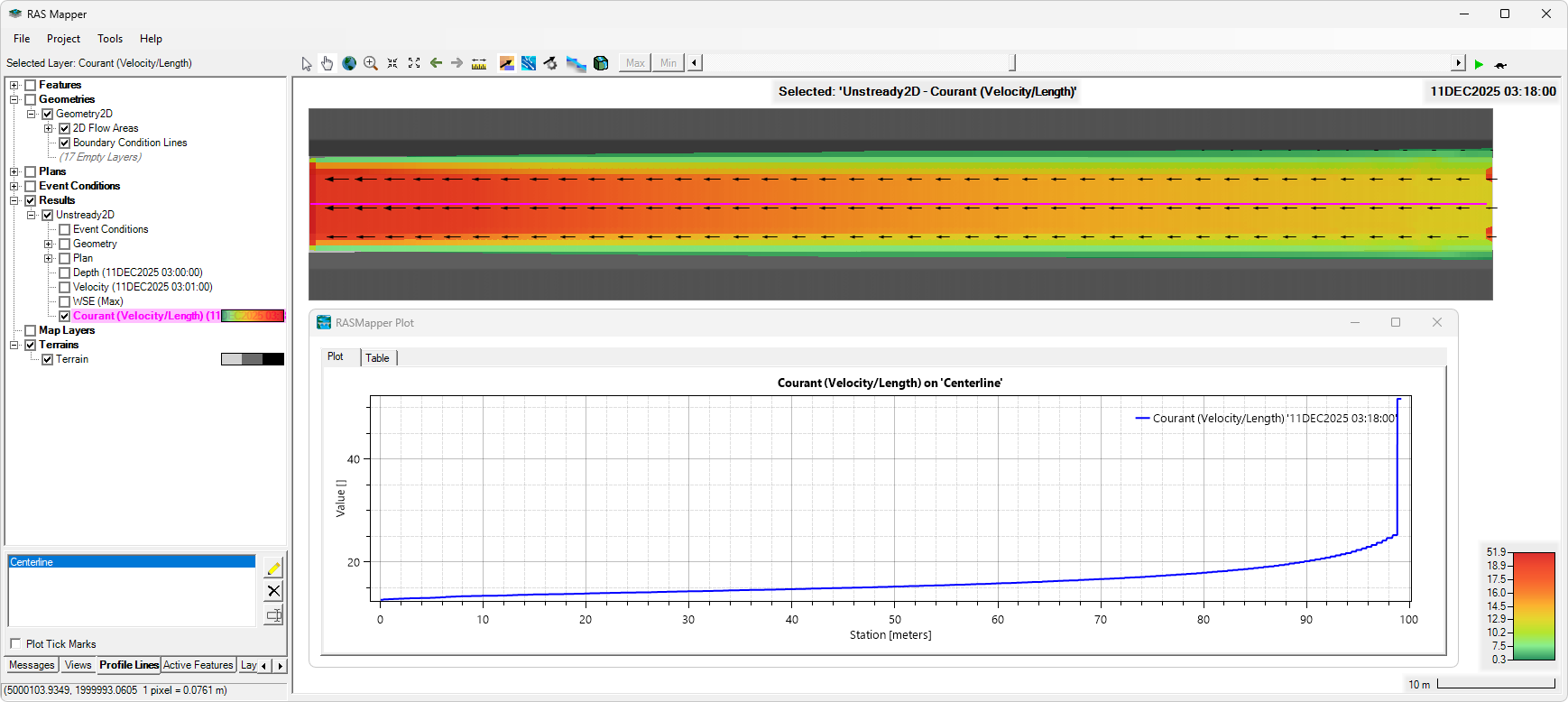This screenshot has width=1568, height=702.
Task: Enable the Features layer checkbox
Action: pyautogui.click(x=30, y=85)
